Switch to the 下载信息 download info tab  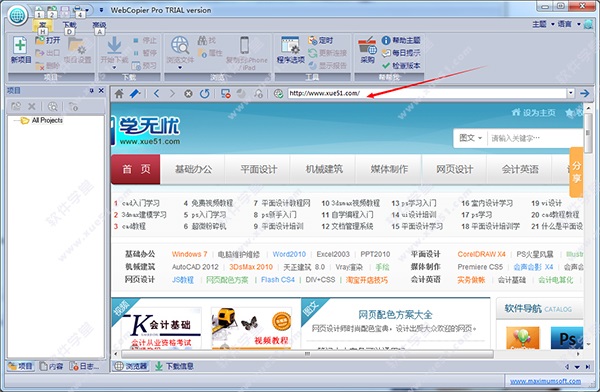174,366
